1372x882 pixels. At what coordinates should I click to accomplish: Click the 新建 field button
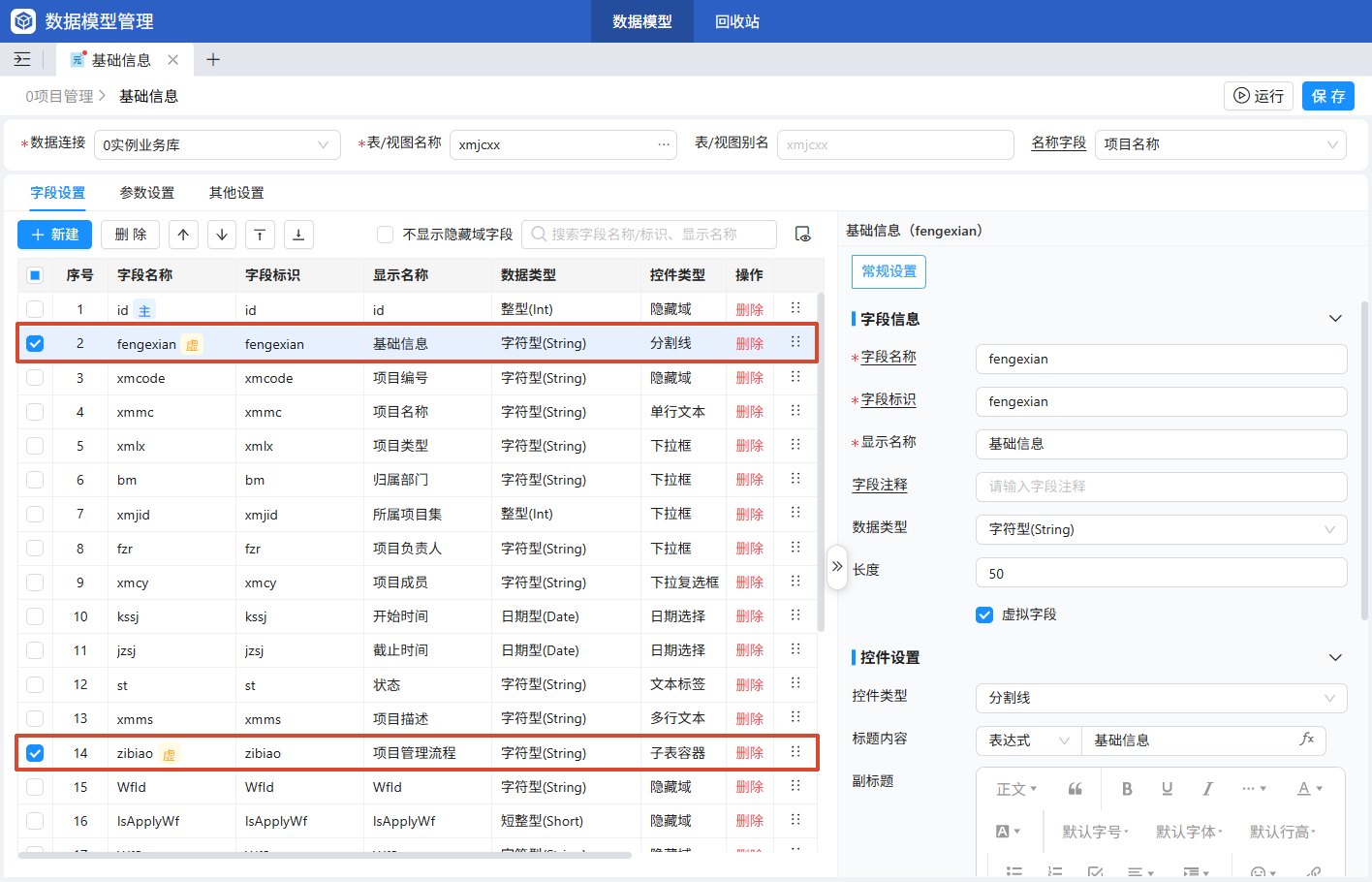[x=54, y=235]
